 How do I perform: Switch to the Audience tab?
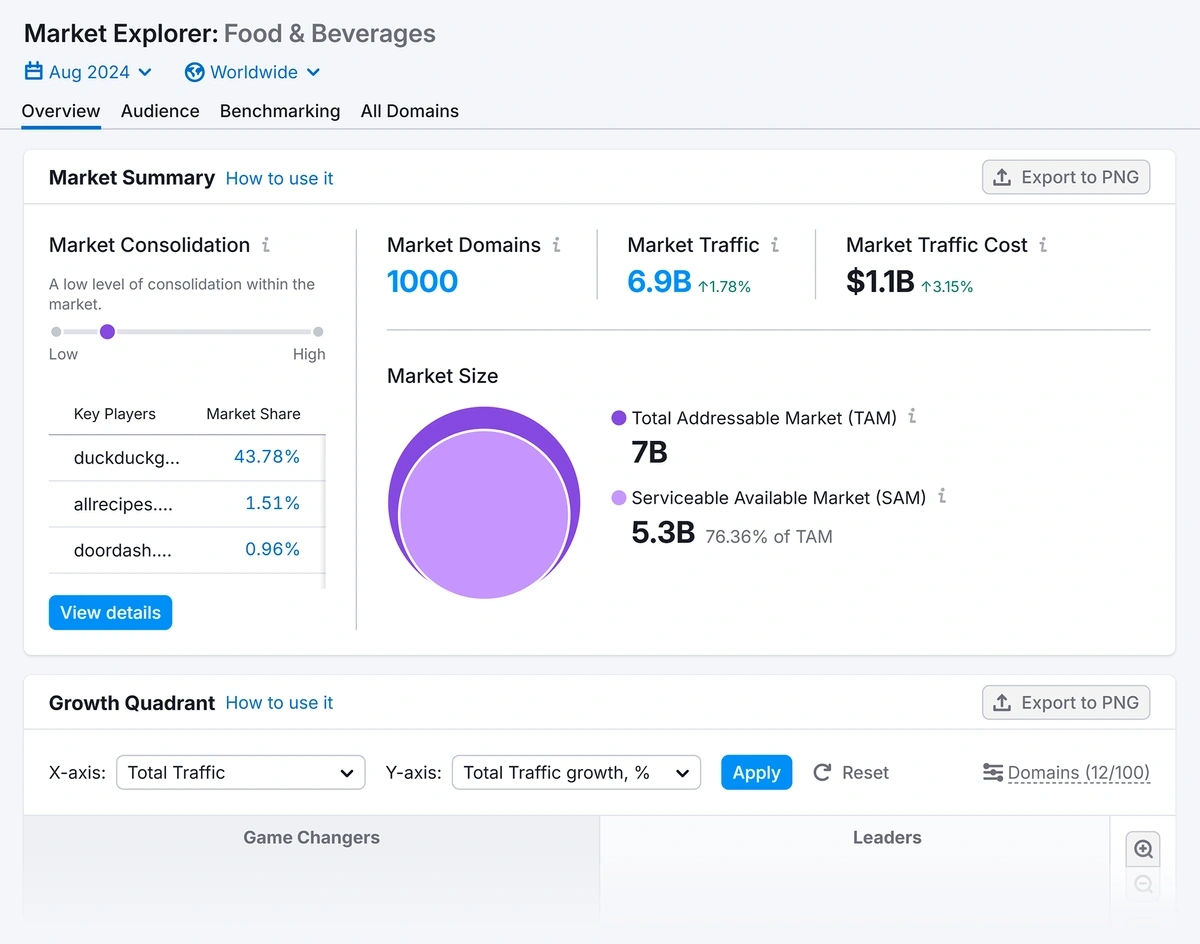(160, 111)
